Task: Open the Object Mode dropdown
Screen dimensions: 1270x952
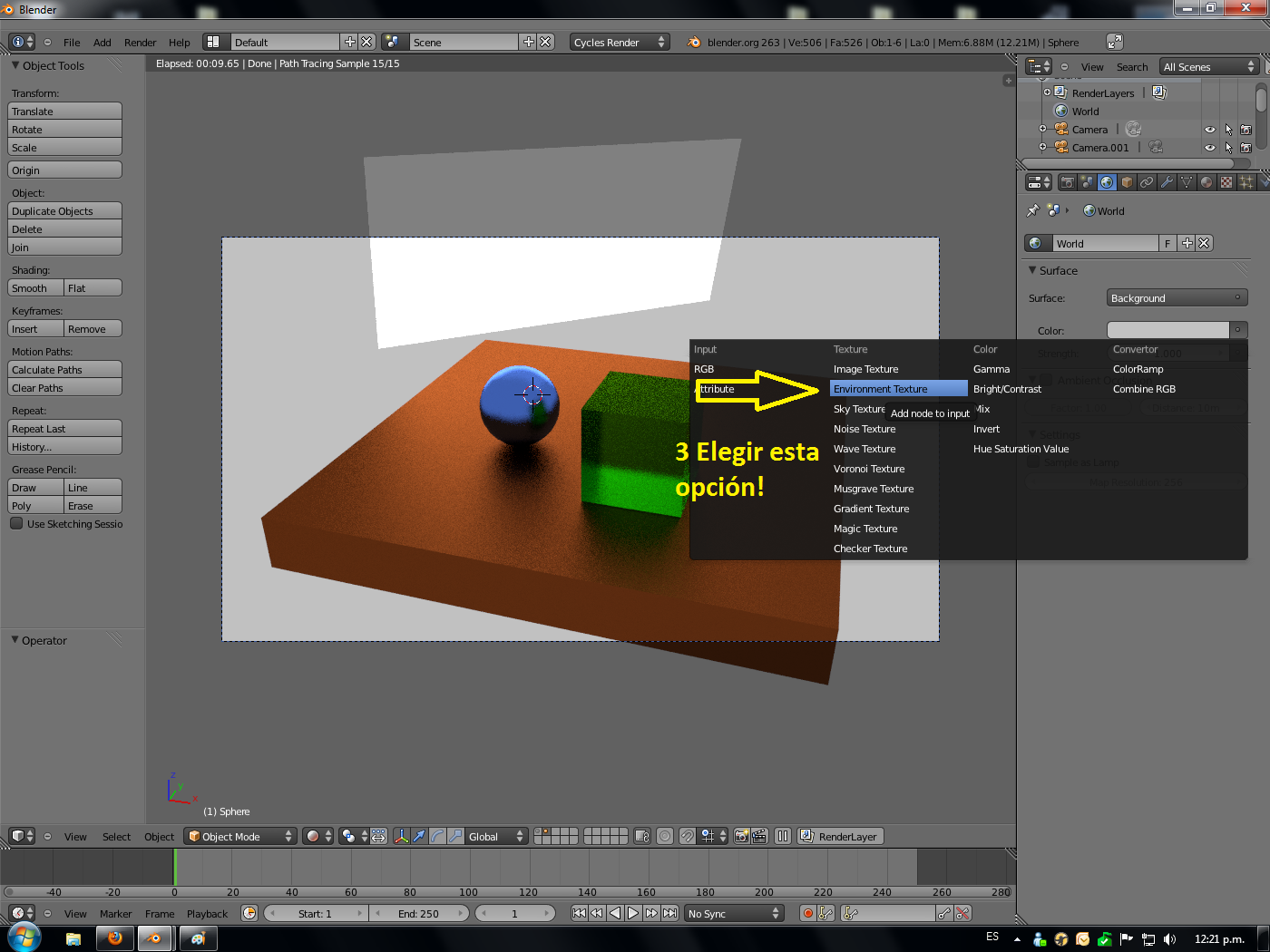Action: coord(240,836)
